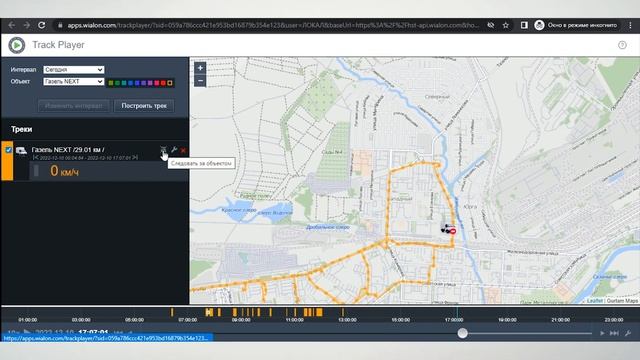Click the Изменить интервал button
This screenshot has width=640, height=360.
click(73, 106)
